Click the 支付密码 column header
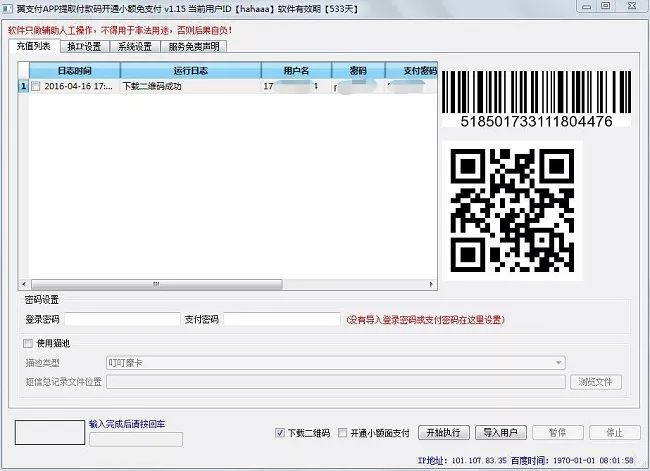Image resolution: width=650 pixels, height=471 pixels. (411, 70)
